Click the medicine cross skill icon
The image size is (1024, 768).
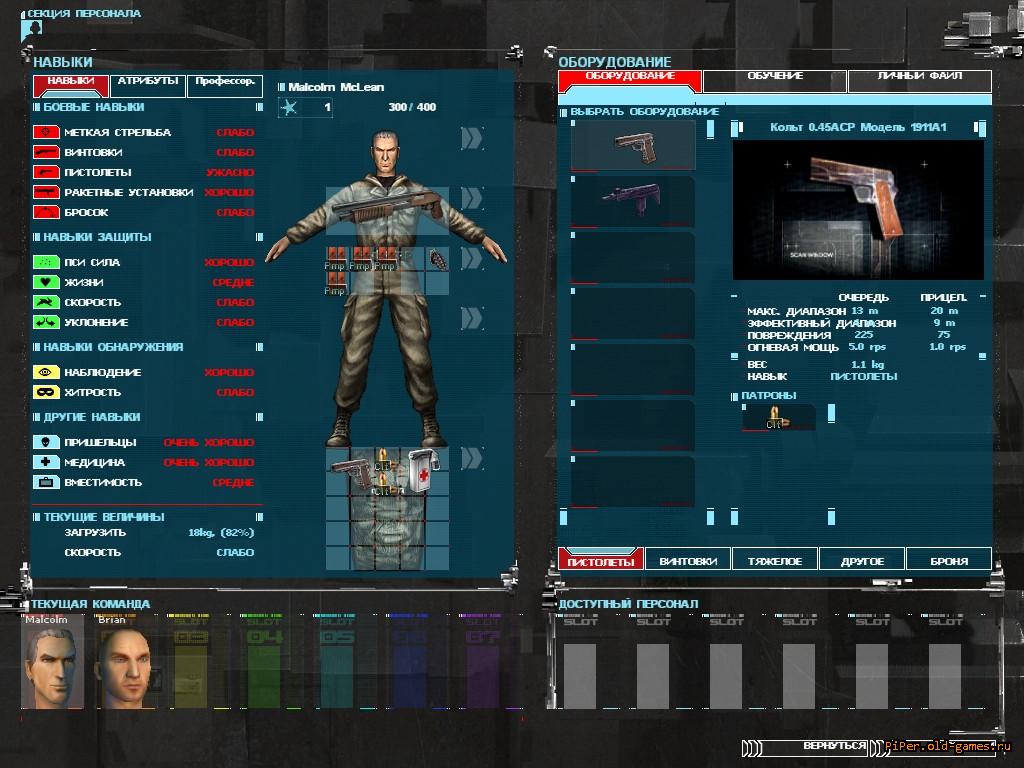pyautogui.click(x=47, y=462)
